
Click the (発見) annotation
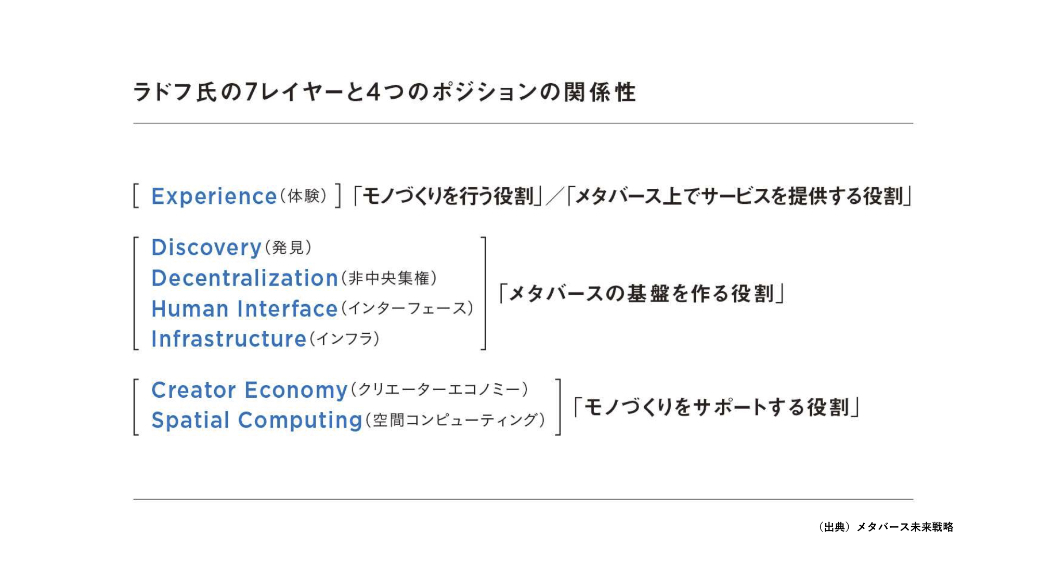coord(287,247)
